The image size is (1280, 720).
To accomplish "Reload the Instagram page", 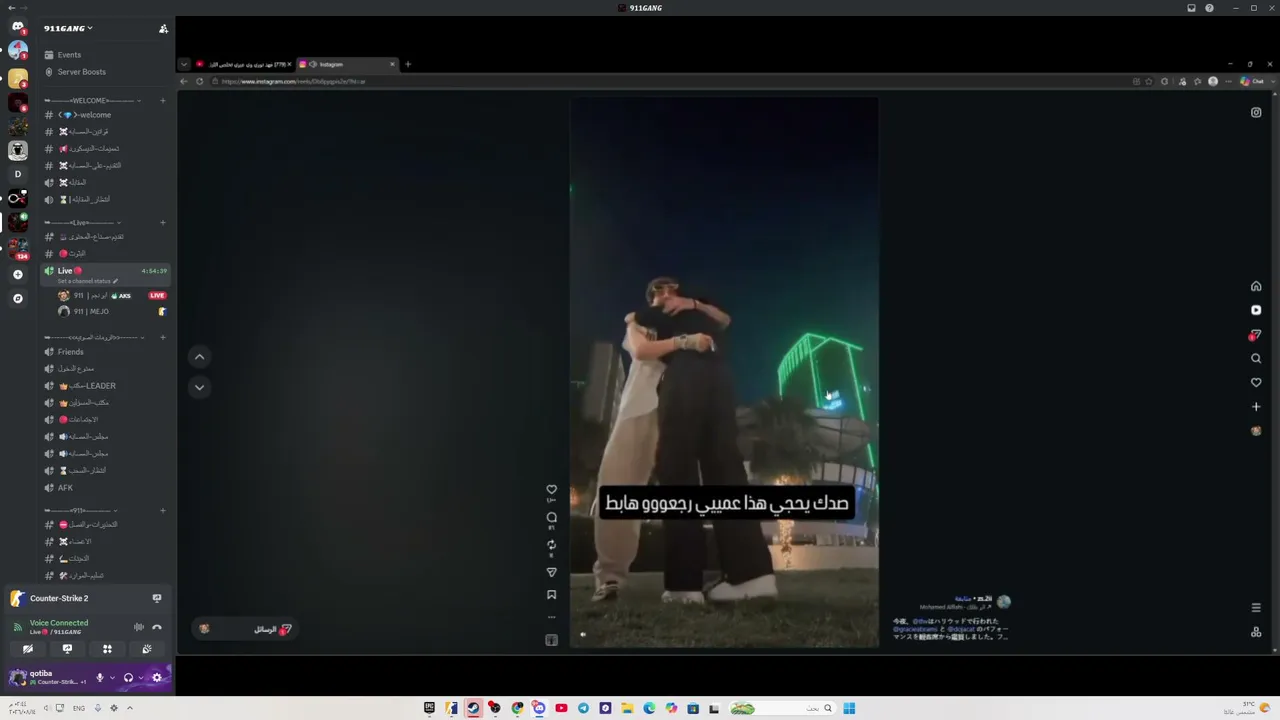I will [x=200, y=81].
